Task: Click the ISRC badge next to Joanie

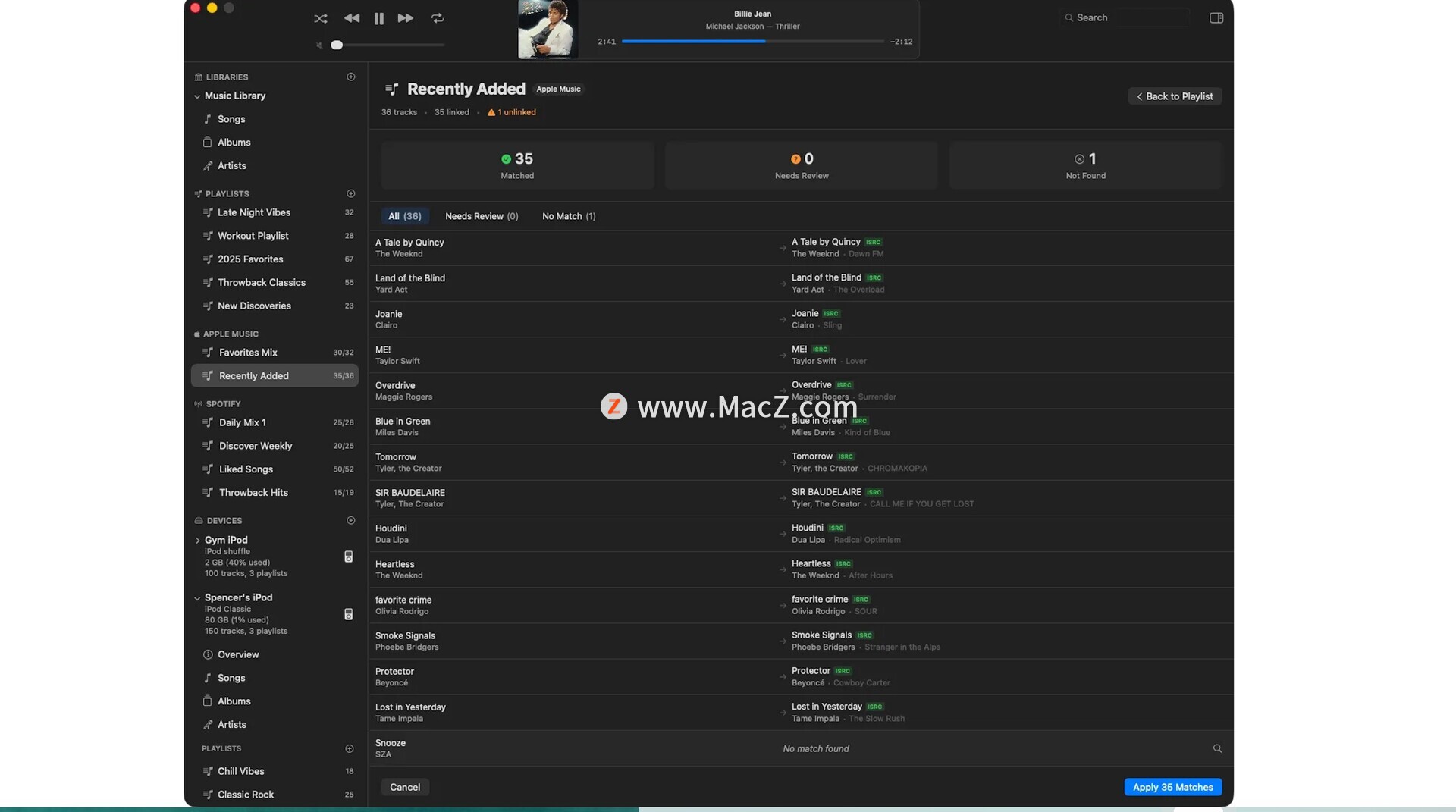Action: tap(831, 314)
